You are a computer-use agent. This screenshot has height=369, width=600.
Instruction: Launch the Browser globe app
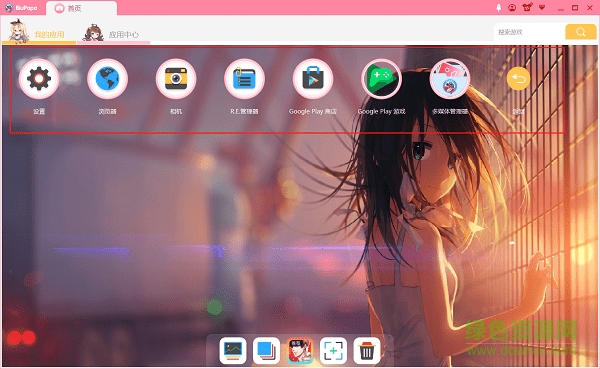(107, 79)
